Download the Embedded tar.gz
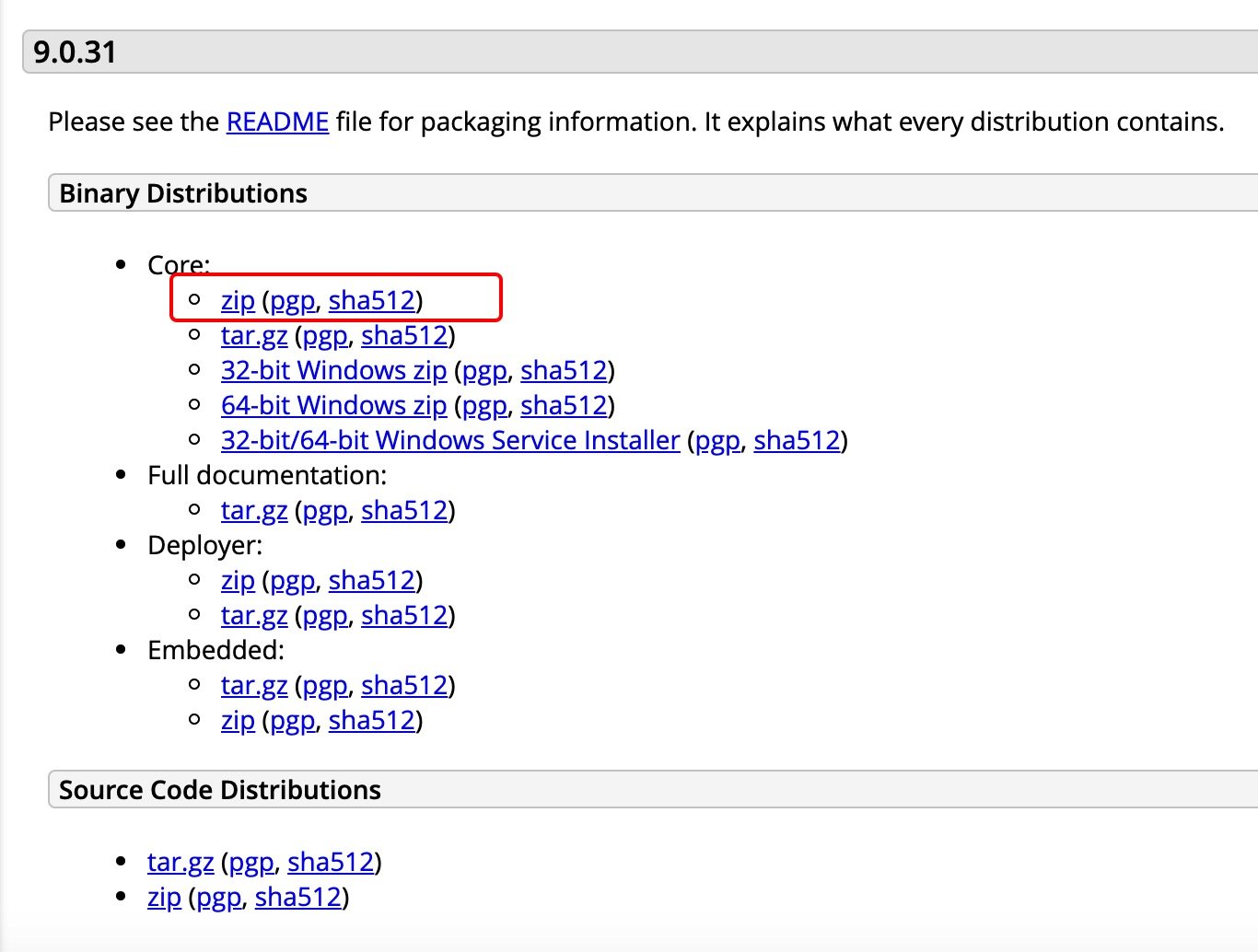 pyautogui.click(x=254, y=685)
